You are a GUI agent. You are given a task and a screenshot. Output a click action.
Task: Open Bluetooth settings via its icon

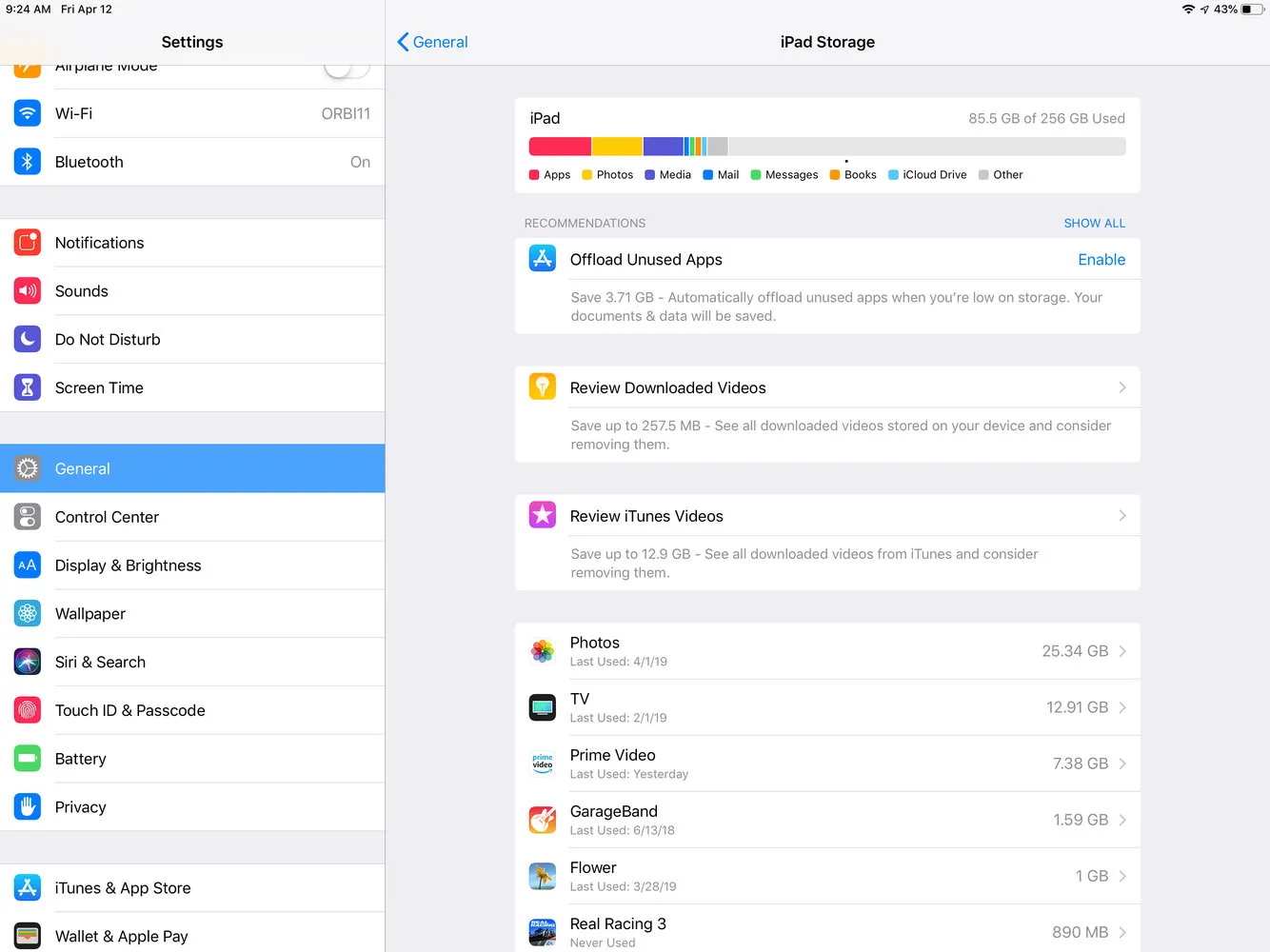pyautogui.click(x=28, y=162)
